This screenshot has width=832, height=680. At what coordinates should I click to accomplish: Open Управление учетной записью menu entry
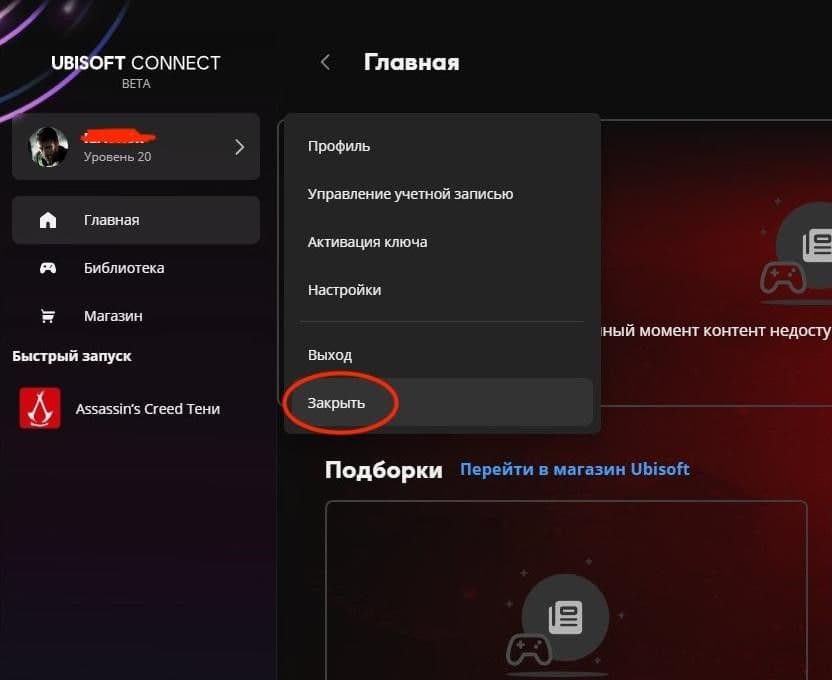click(x=410, y=194)
